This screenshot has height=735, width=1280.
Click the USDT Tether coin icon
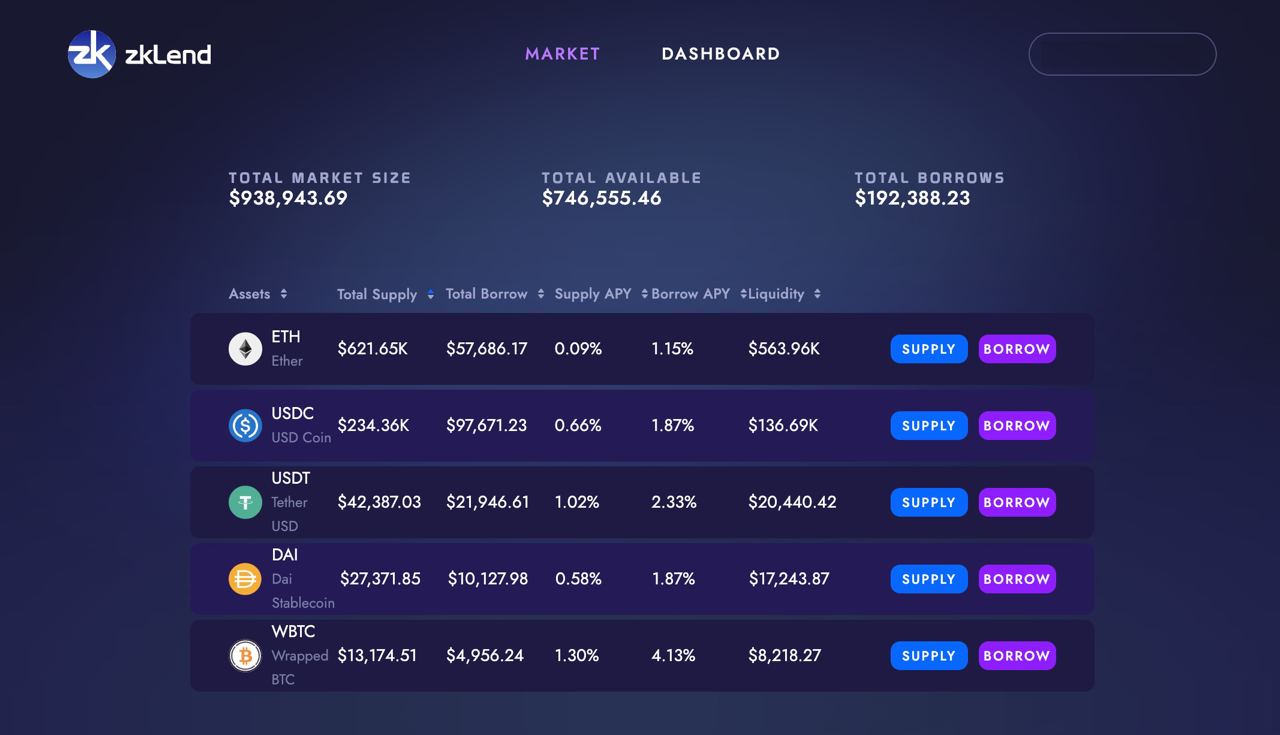pos(245,502)
